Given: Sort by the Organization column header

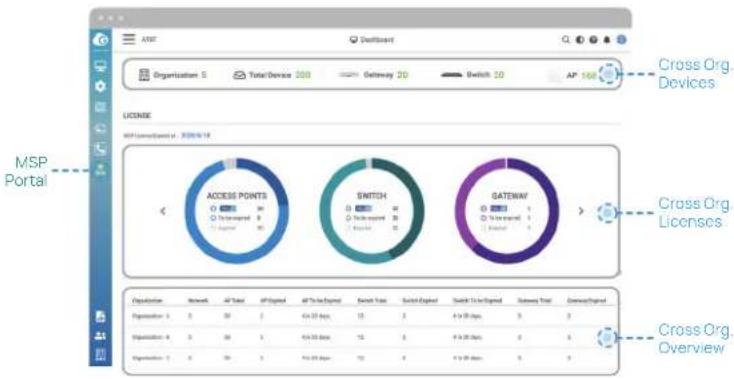Looking at the screenshot, I should pyautogui.click(x=147, y=300).
